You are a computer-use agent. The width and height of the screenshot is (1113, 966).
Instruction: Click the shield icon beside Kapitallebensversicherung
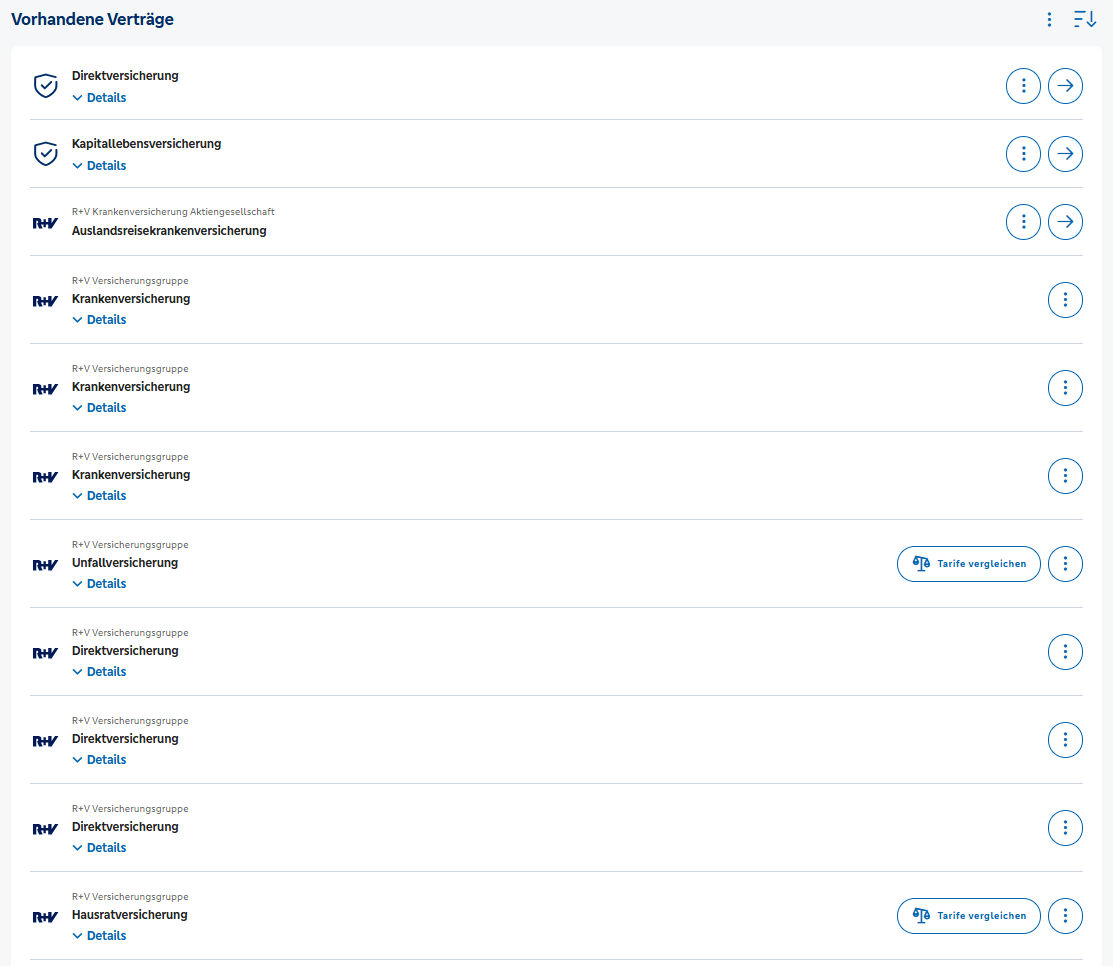click(x=46, y=154)
